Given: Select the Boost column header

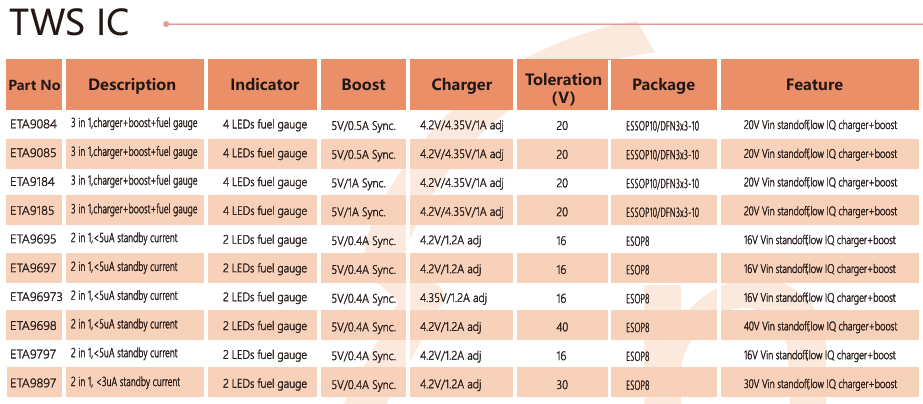Looking at the screenshot, I should 363,85.
